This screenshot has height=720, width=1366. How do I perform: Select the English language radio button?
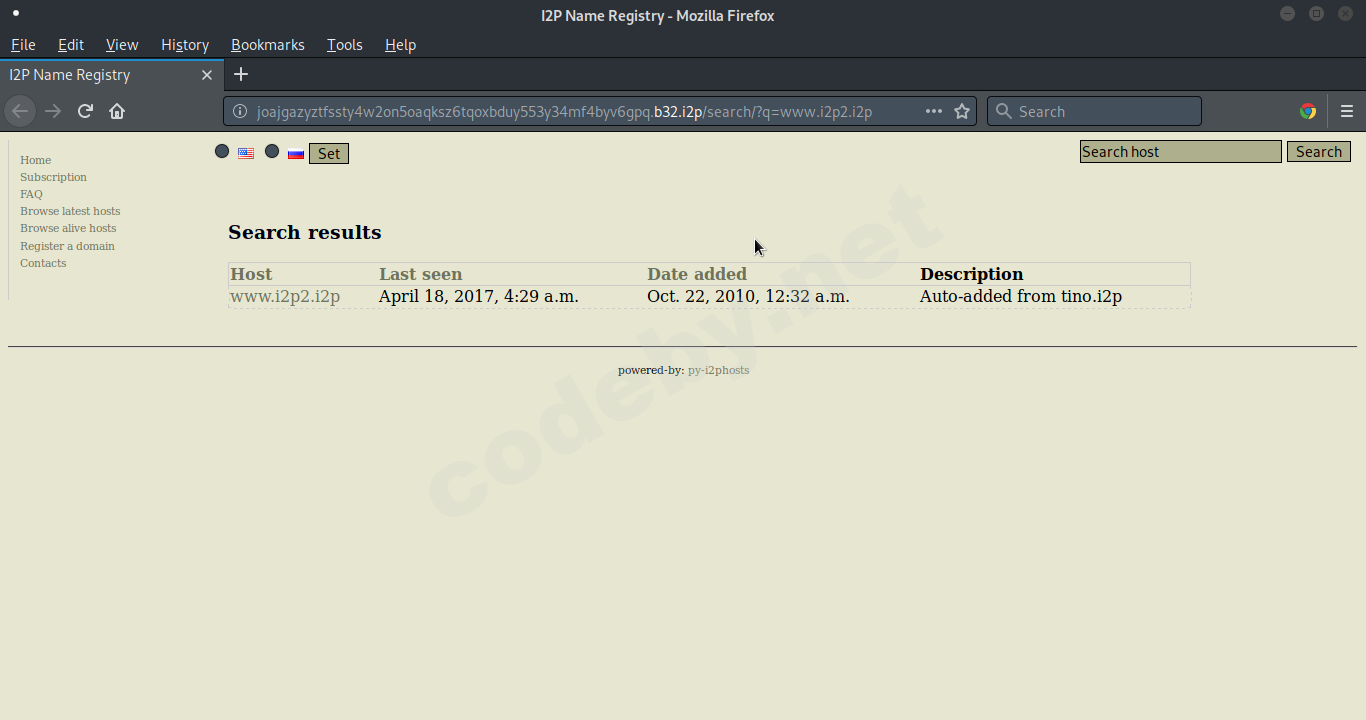pos(222,151)
